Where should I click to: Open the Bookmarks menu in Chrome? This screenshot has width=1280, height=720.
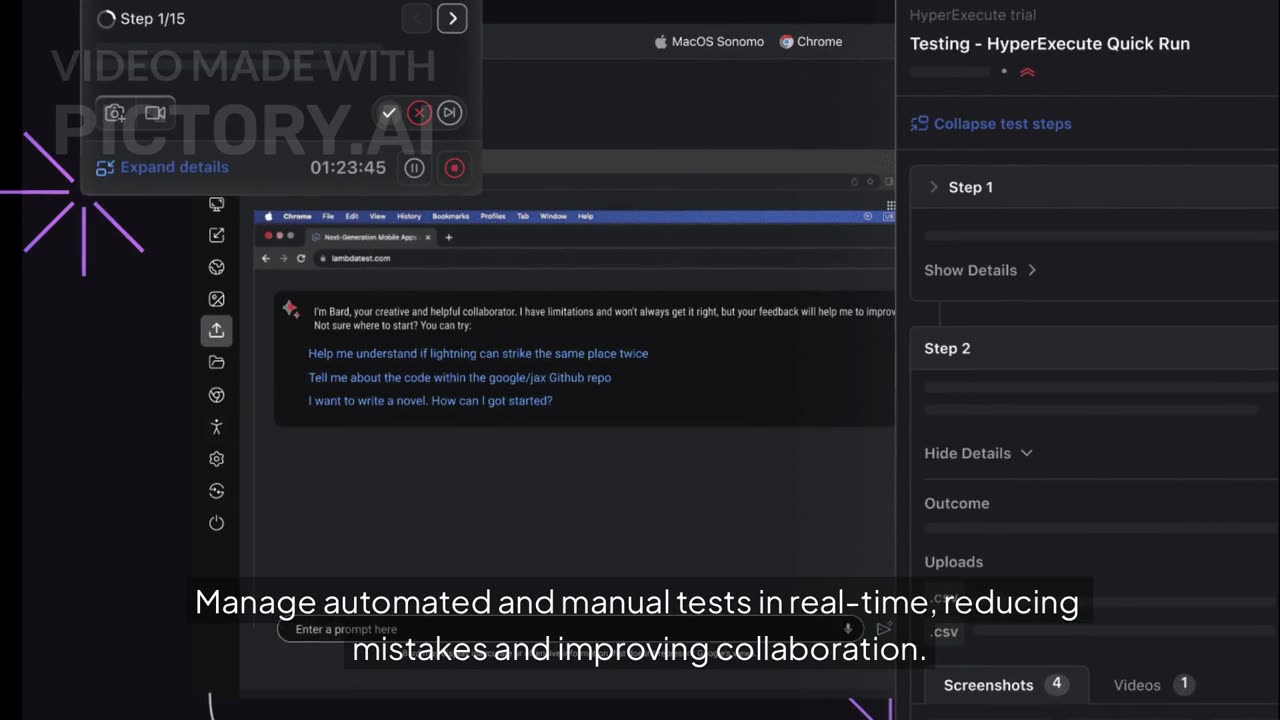451,216
